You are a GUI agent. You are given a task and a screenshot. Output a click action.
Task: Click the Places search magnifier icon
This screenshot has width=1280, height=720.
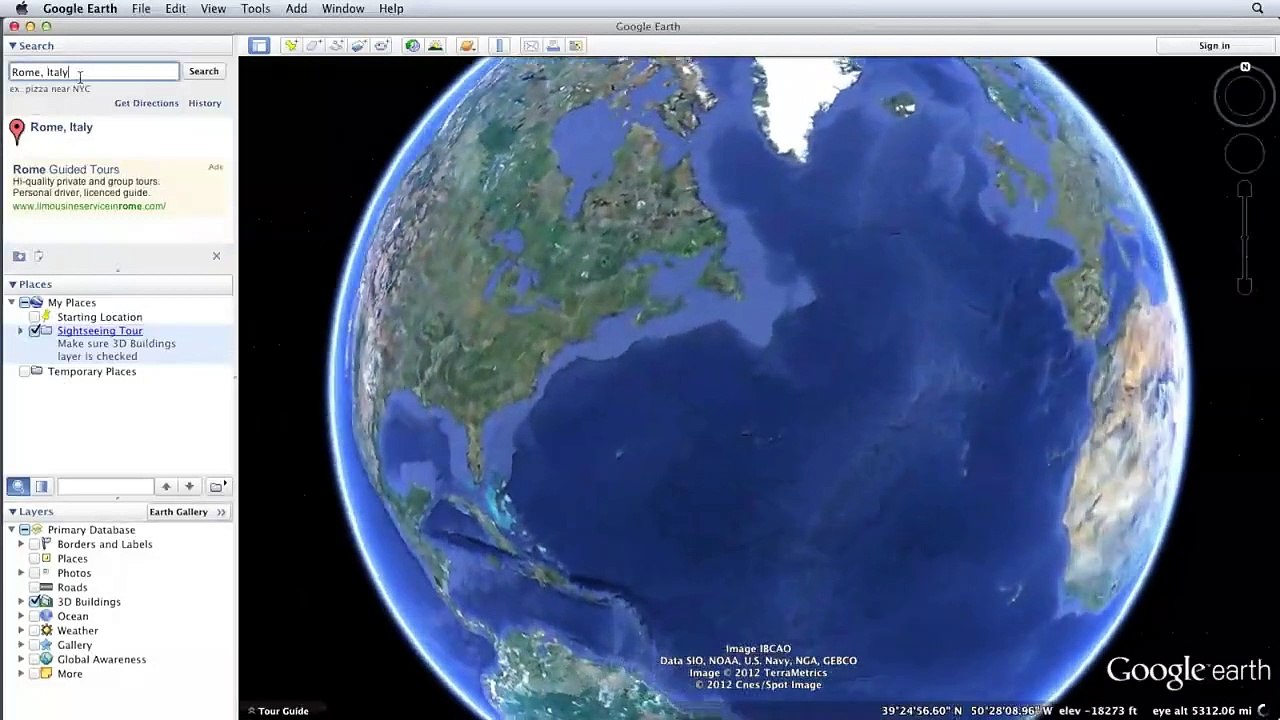point(18,486)
